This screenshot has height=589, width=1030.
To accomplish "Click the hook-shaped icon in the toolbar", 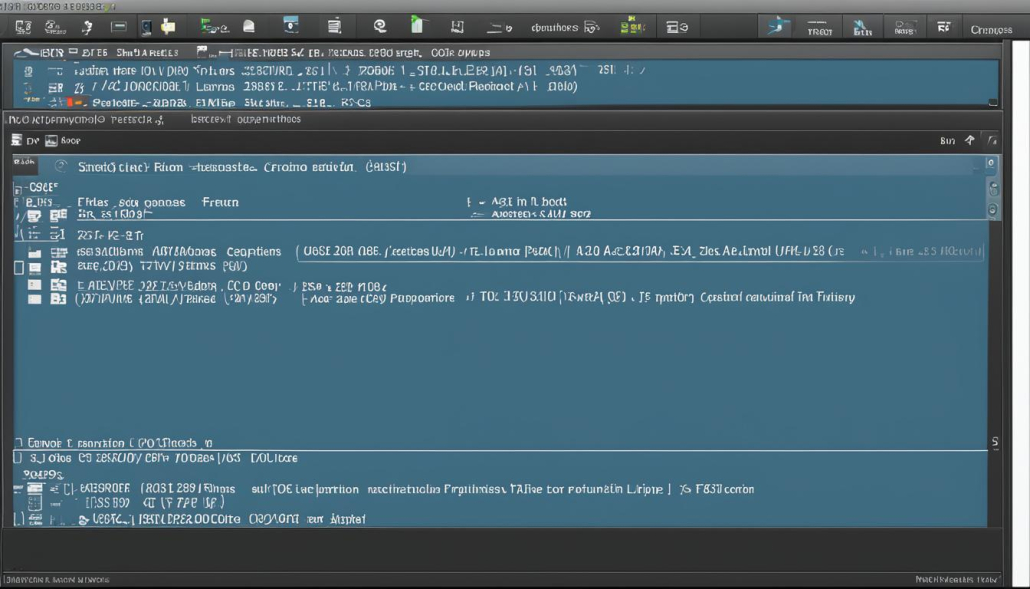I will pyautogui.click(x=87, y=27).
